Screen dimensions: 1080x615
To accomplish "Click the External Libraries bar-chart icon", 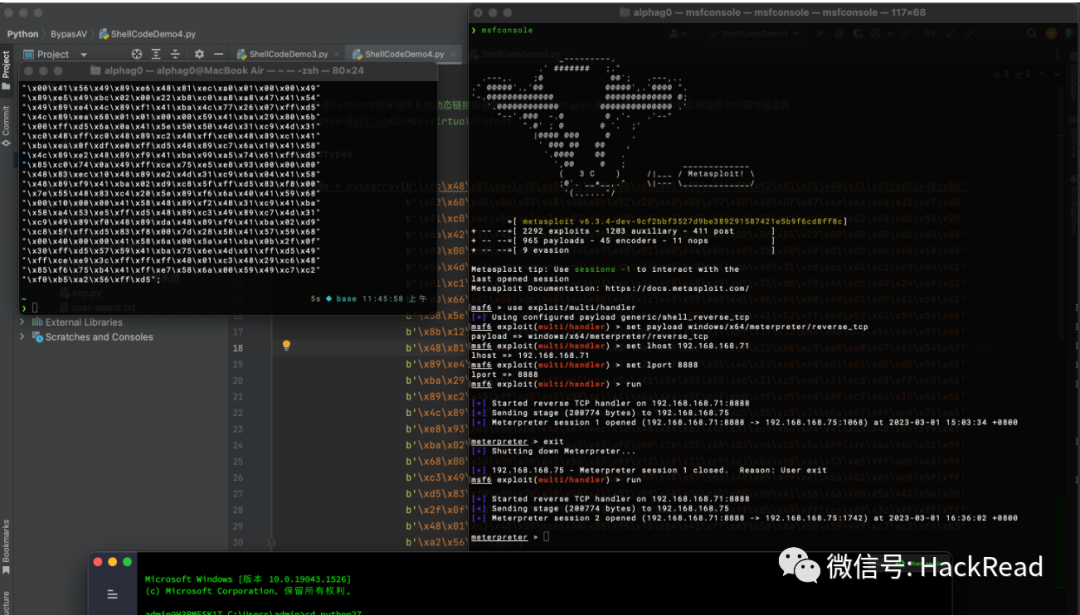I will pos(37,322).
